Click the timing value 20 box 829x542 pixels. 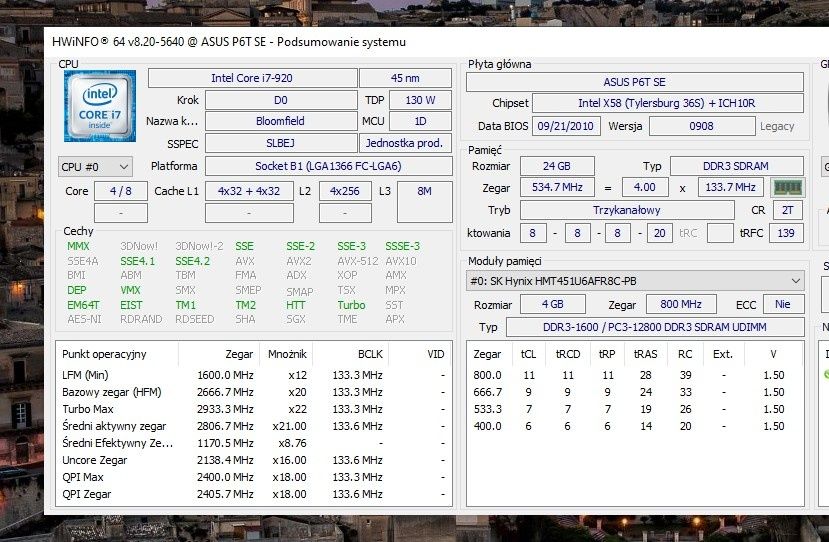[x=659, y=233]
